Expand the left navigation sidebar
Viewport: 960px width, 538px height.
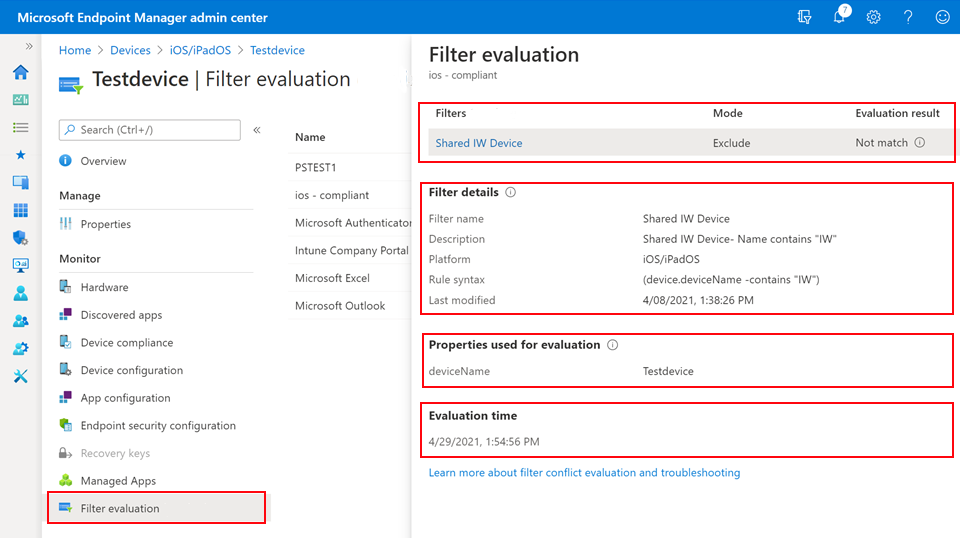click(x=29, y=46)
